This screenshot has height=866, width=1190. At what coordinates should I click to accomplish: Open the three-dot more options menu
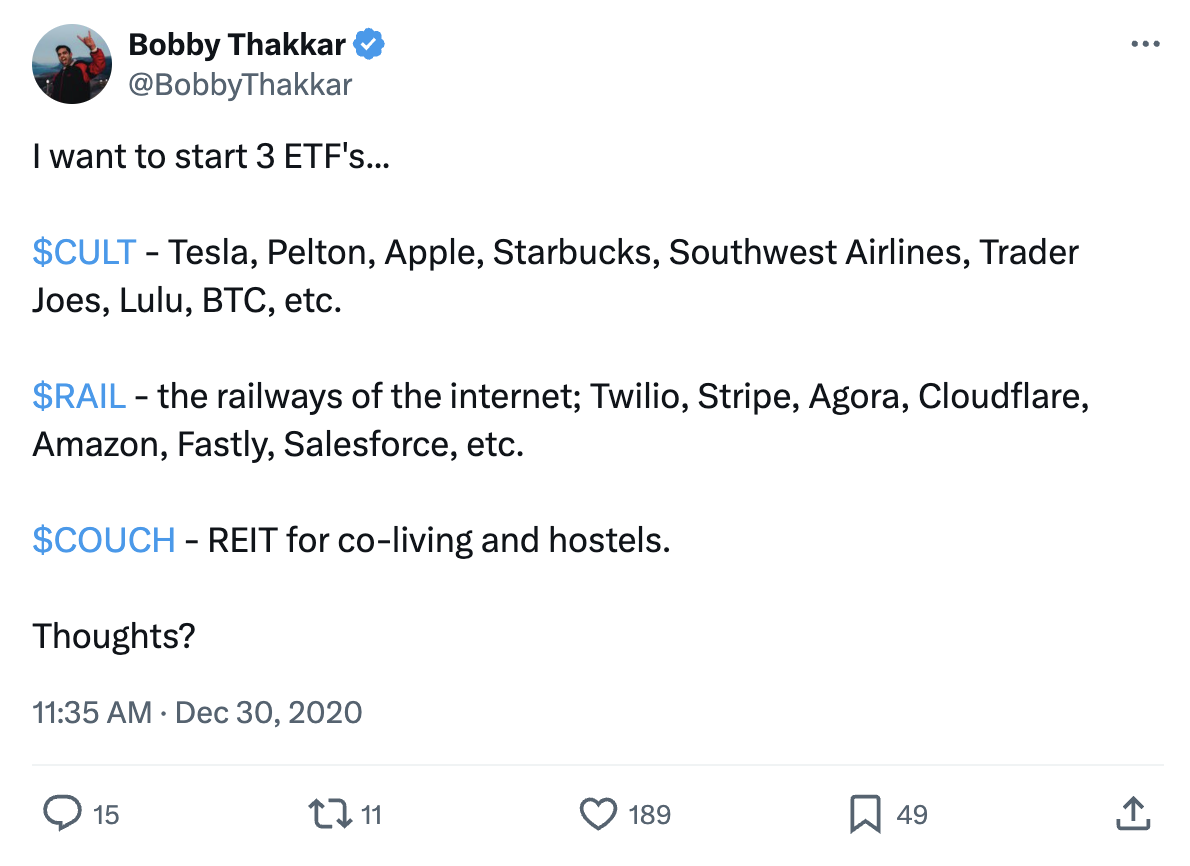pos(1145,44)
